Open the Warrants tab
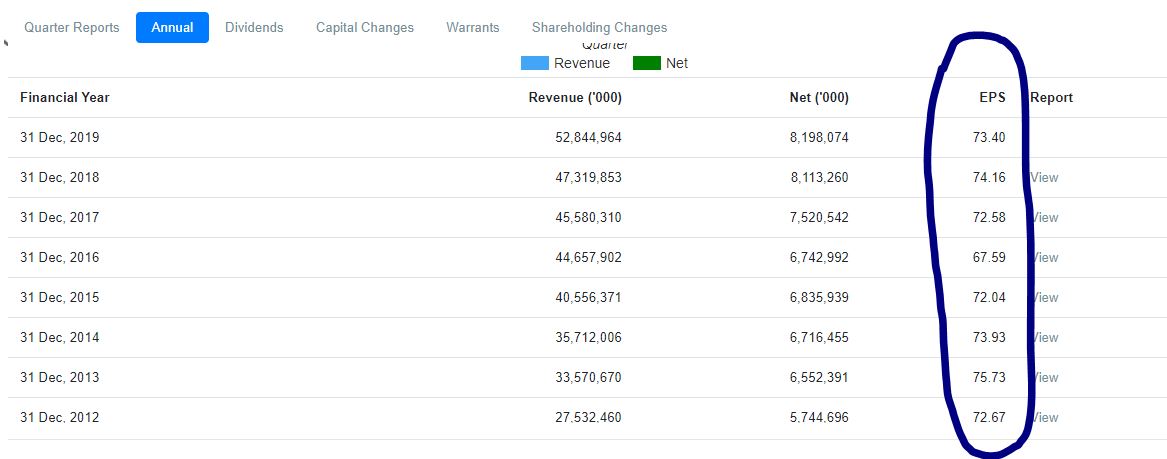 [x=473, y=28]
